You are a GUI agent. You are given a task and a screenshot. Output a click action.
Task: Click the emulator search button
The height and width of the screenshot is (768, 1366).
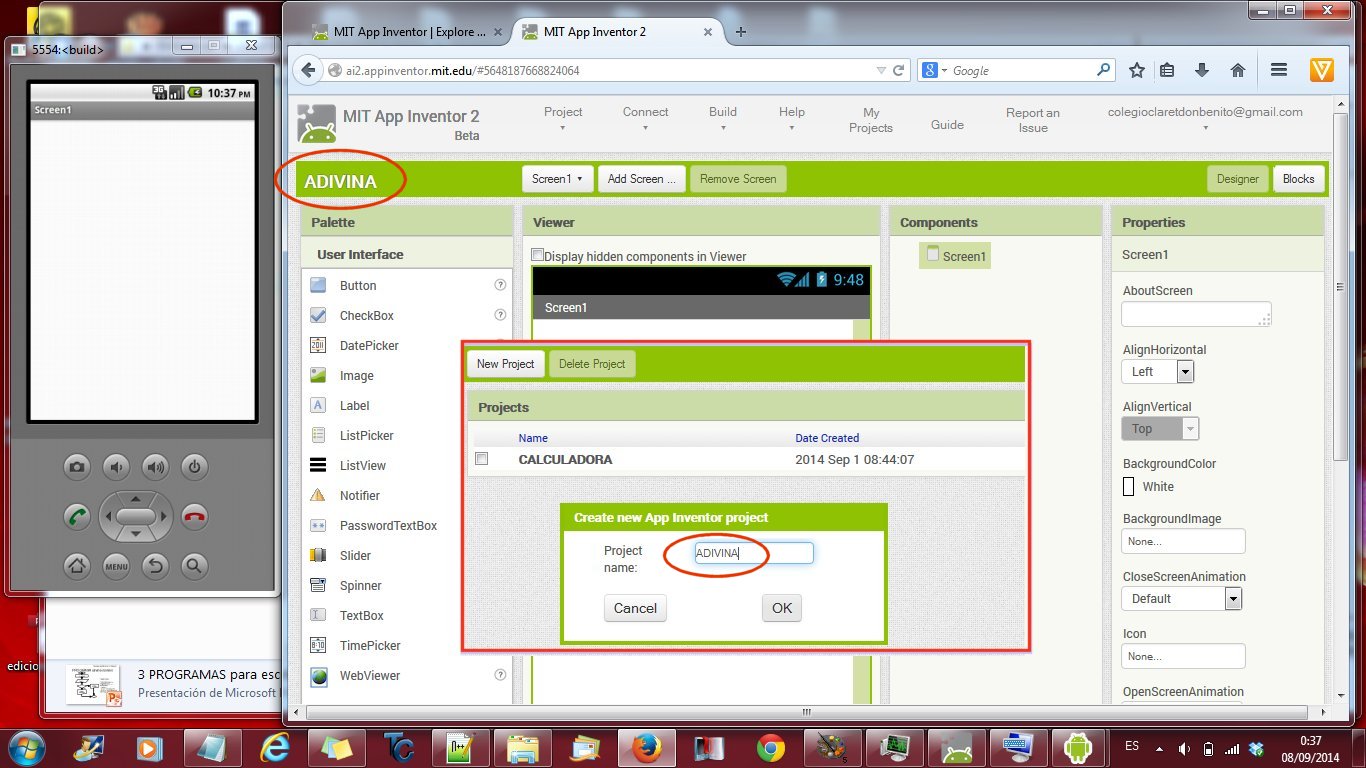click(194, 566)
